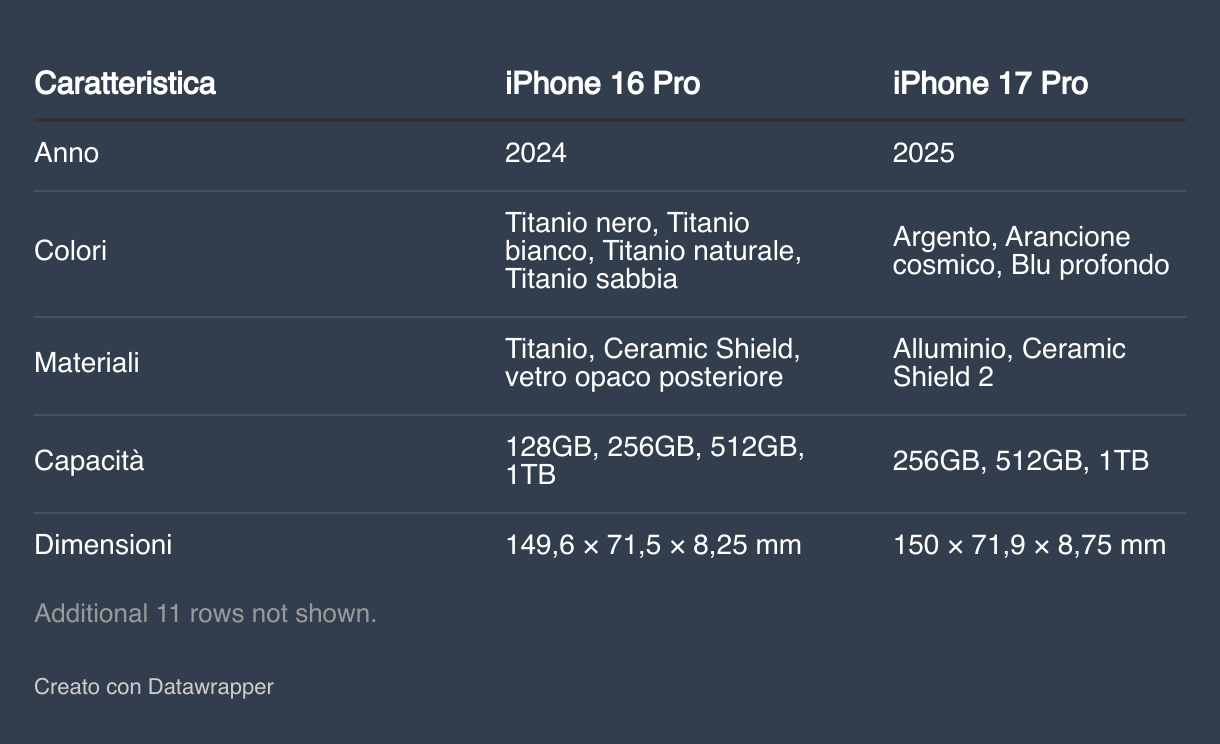Click the Titanio nero colors cell

653,251
